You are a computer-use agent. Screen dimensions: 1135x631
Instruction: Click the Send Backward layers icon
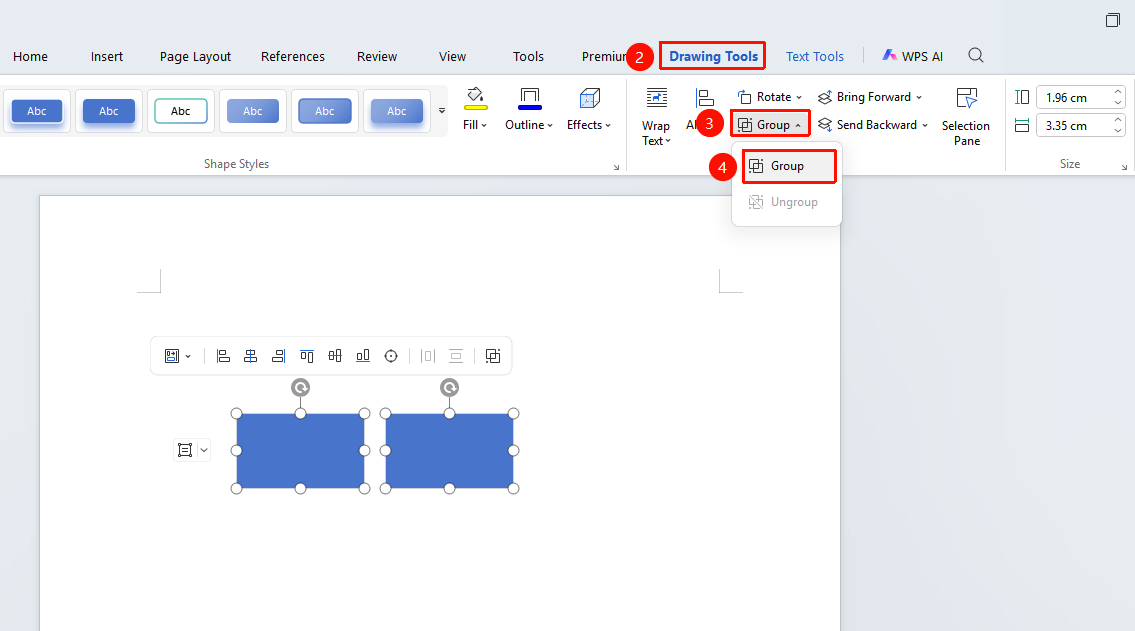[x=824, y=125]
